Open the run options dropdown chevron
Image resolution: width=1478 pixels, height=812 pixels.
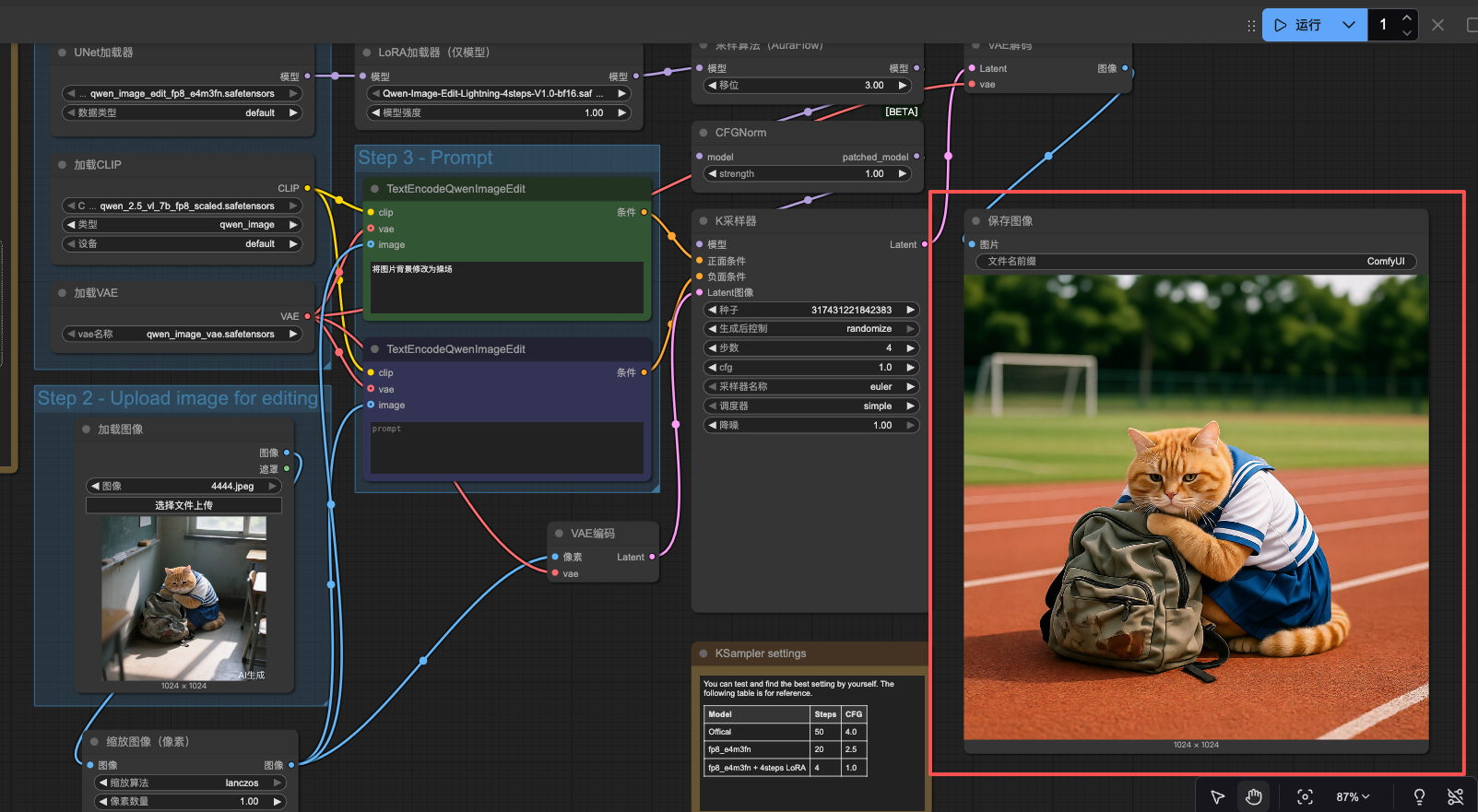point(1349,25)
